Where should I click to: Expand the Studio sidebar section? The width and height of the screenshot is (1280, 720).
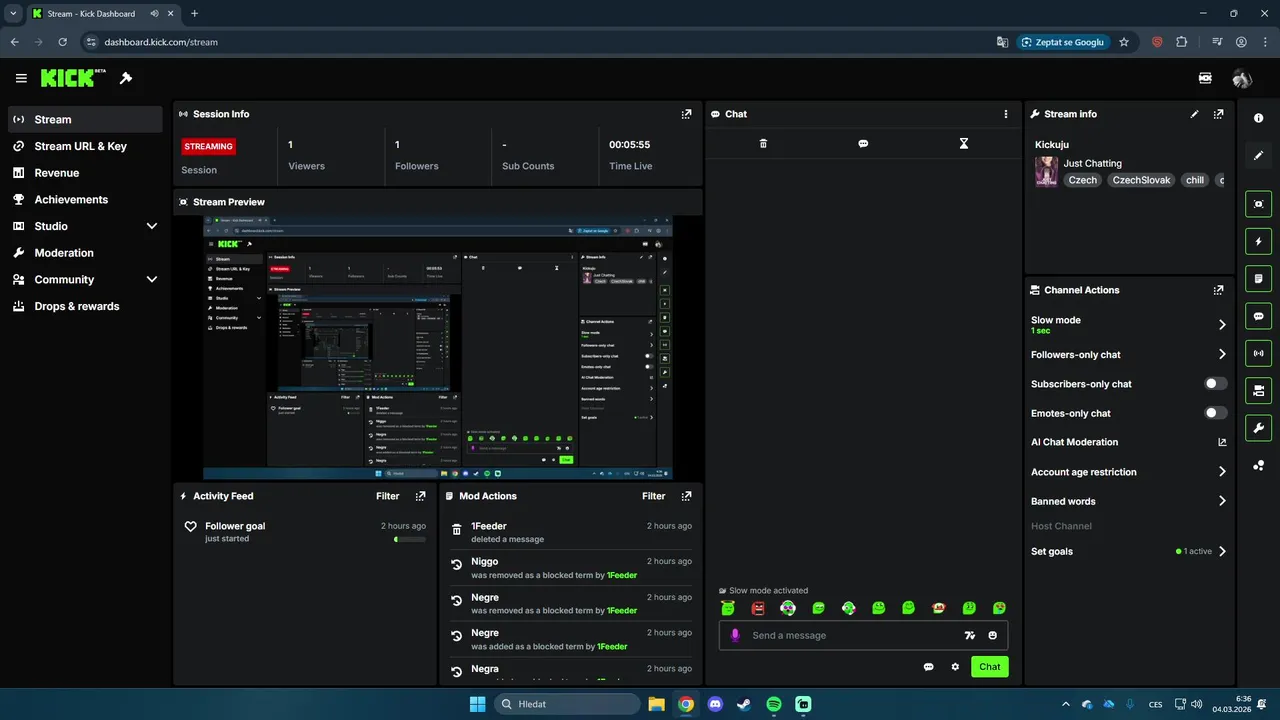[152, 226]
